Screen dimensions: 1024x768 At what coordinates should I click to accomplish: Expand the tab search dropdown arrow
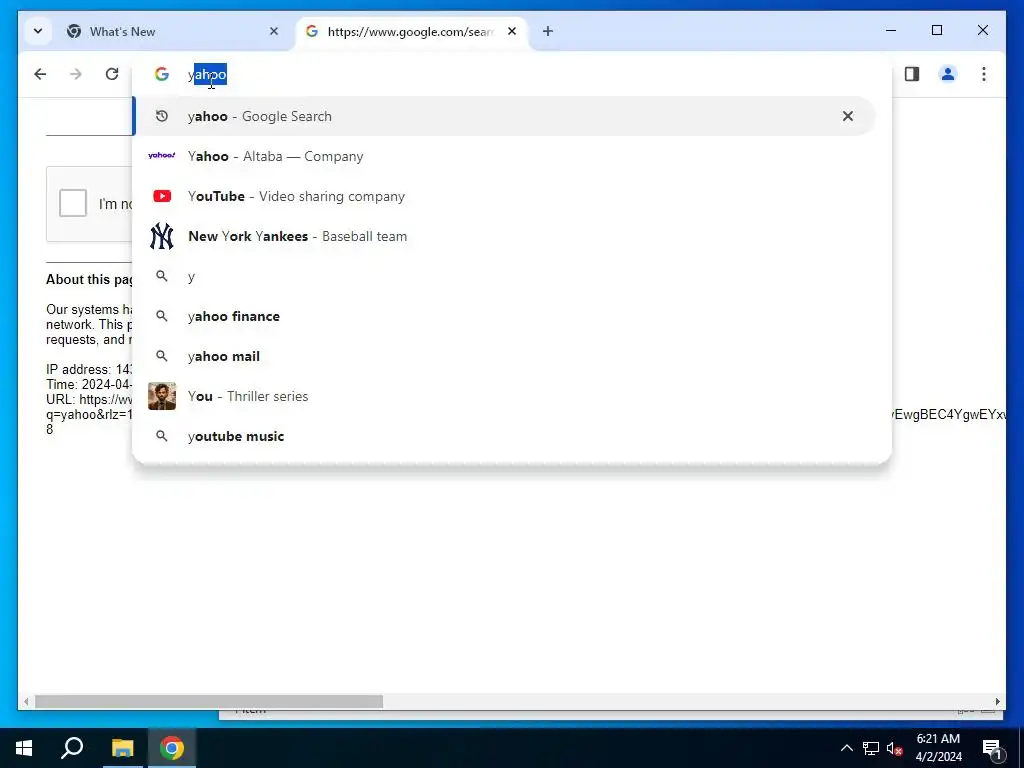[38, 31]
